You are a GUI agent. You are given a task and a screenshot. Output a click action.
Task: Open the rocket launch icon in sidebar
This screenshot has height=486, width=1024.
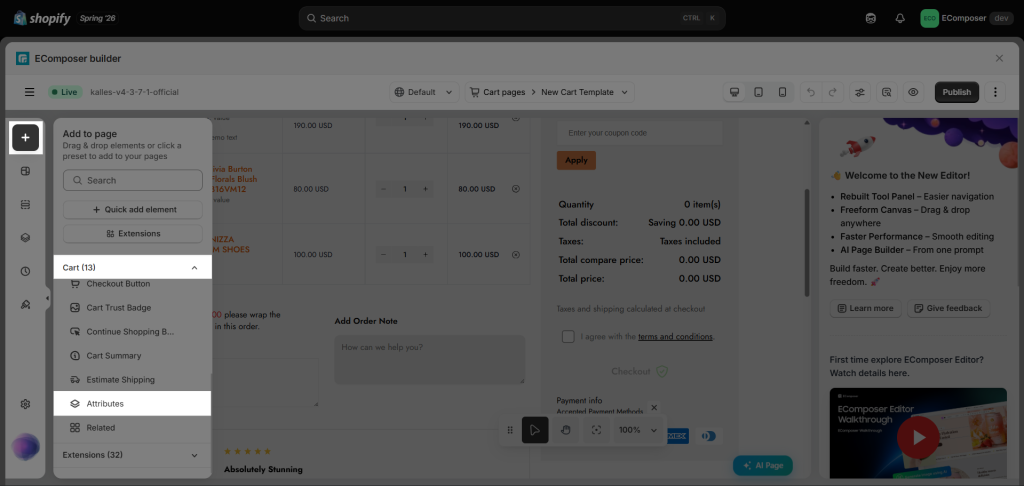[25, 304]
